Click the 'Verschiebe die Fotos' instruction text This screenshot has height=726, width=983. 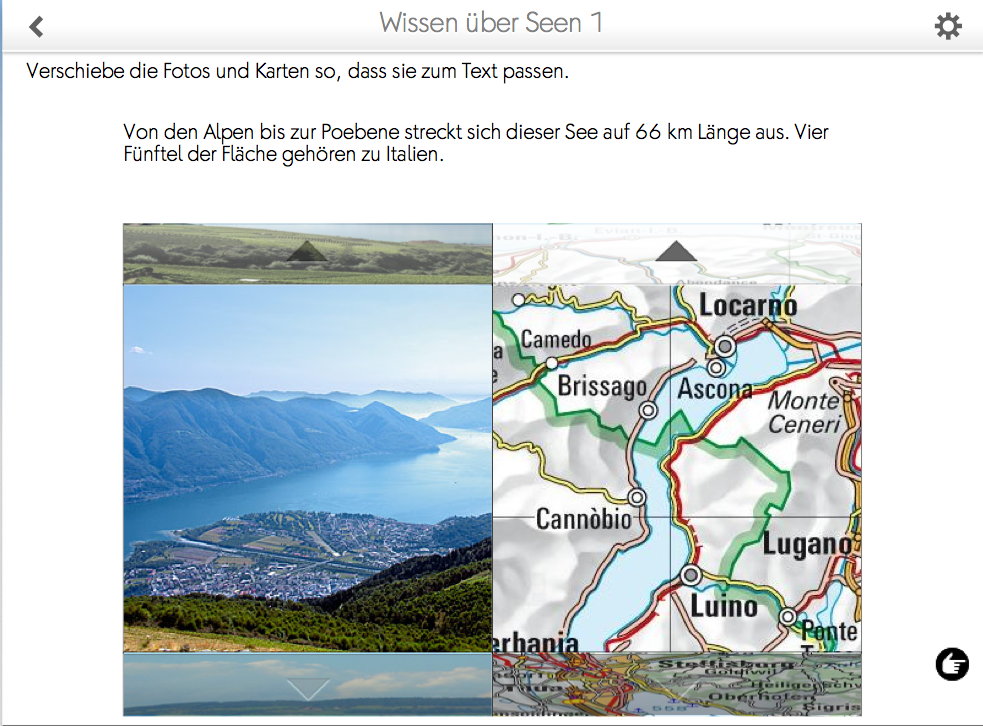297,71
